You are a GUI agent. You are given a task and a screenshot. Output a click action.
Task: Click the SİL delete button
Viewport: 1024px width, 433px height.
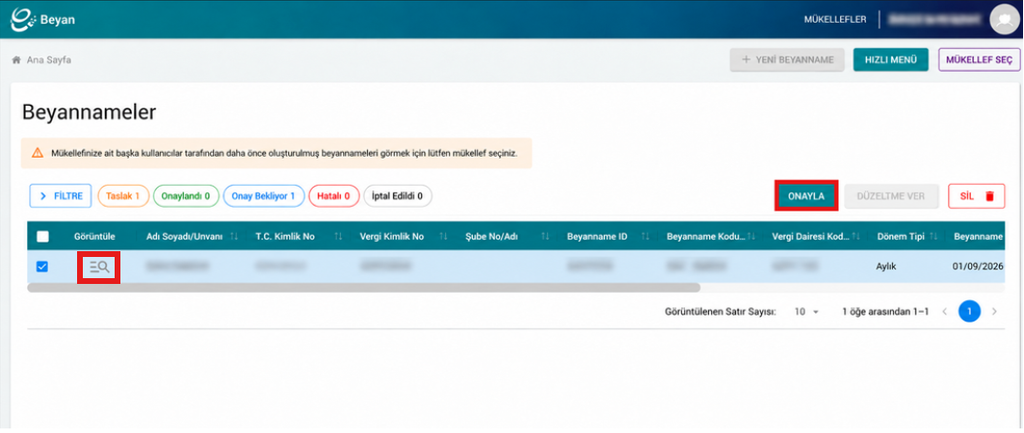pos(976,196)
